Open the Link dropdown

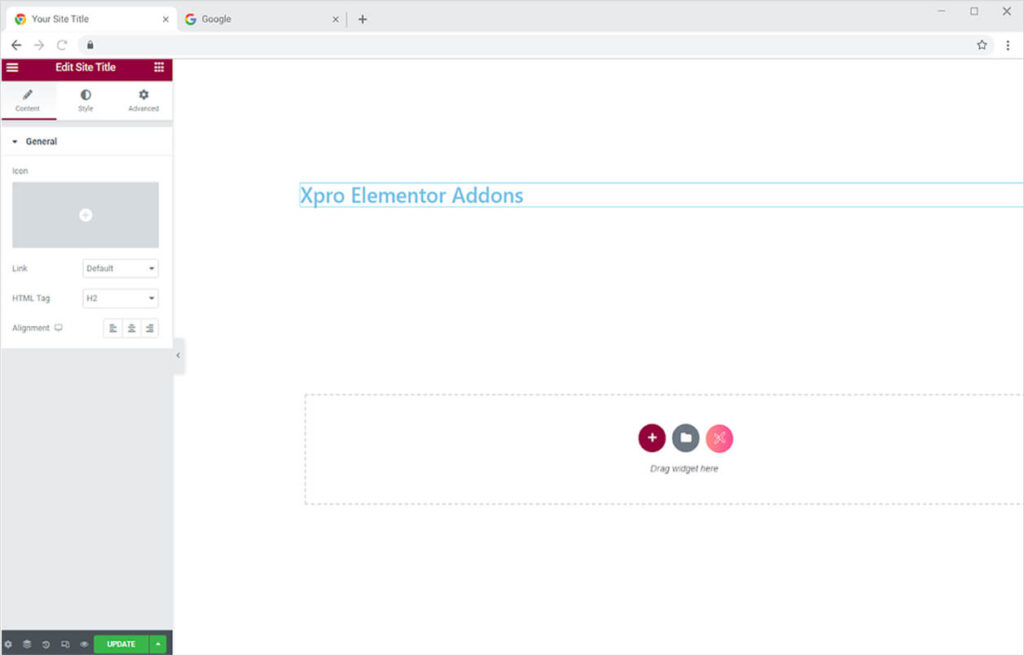pyautogui.click(x=120, y=268)
